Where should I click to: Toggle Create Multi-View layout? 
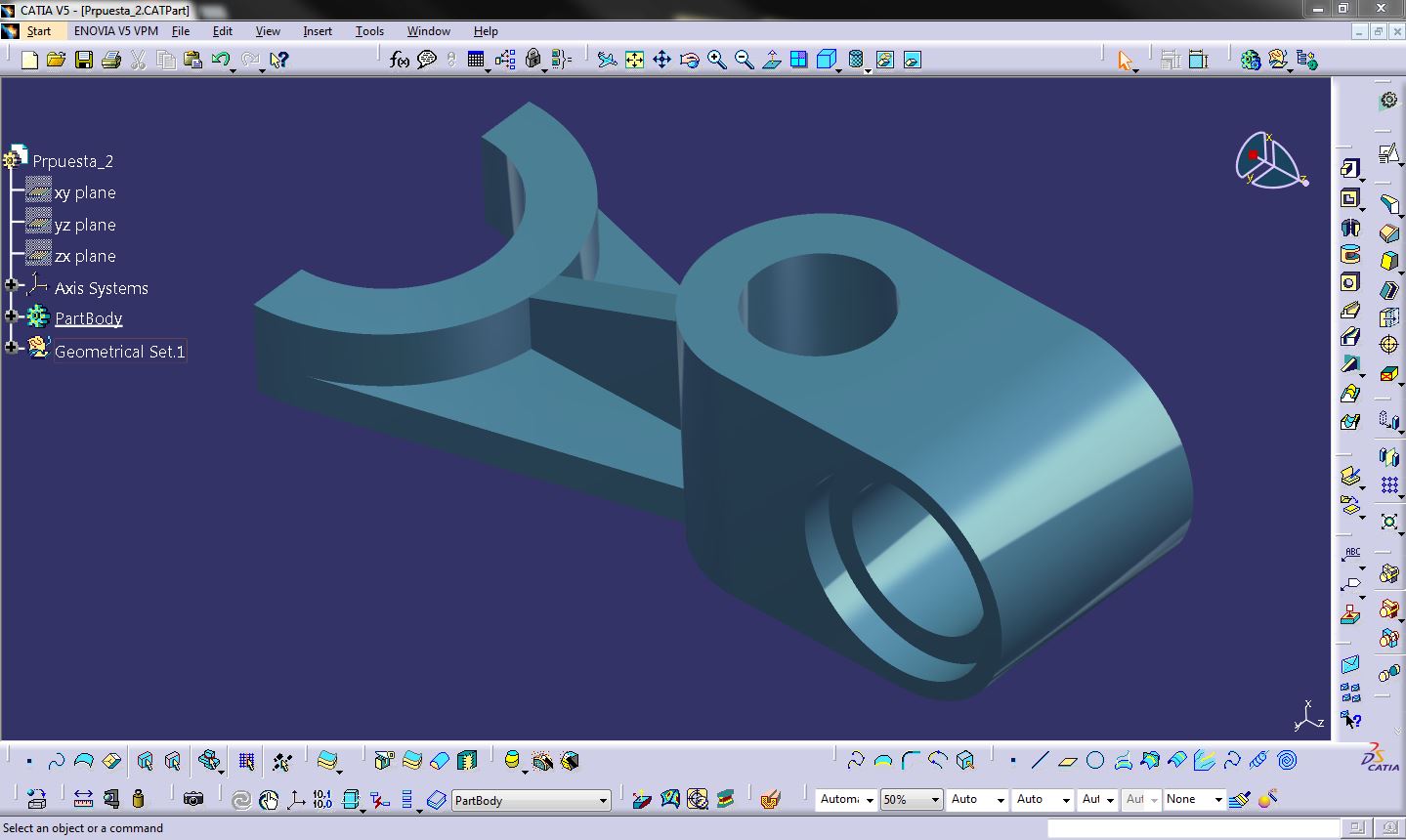798,61
